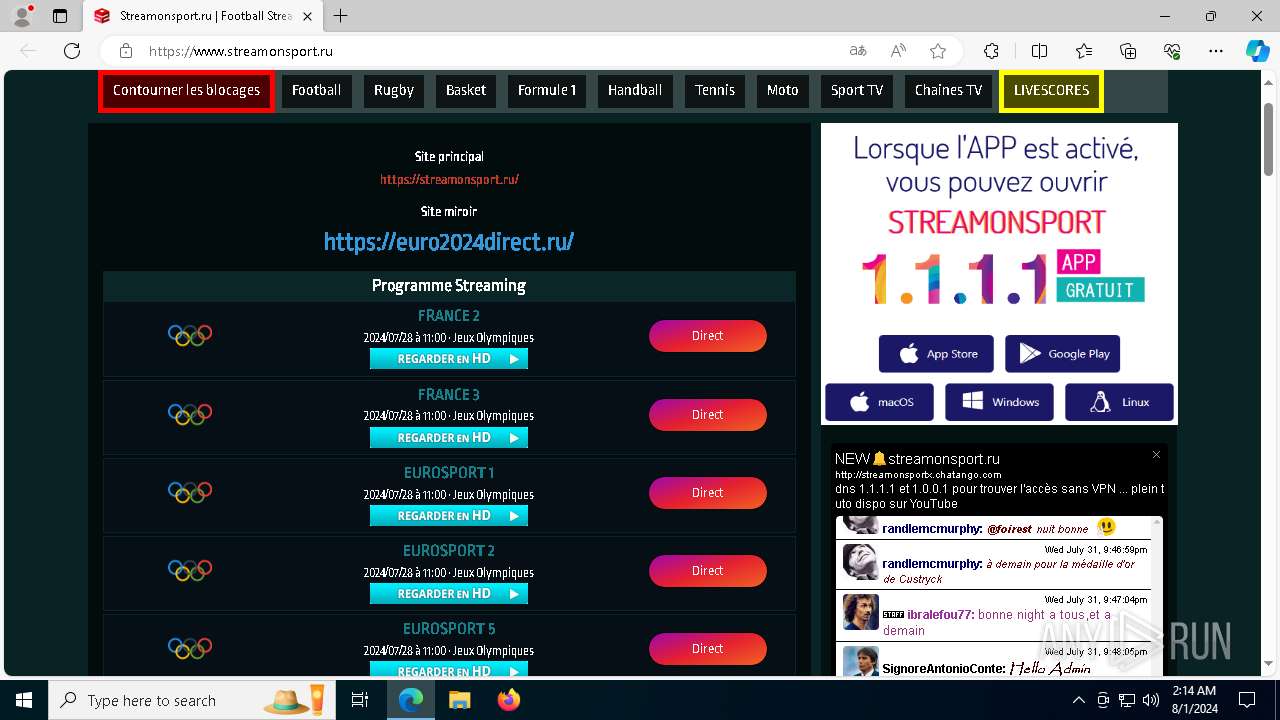1280x720 pixels.
Task: Click the Edge profile icon
Action: [x=22, y=16]
